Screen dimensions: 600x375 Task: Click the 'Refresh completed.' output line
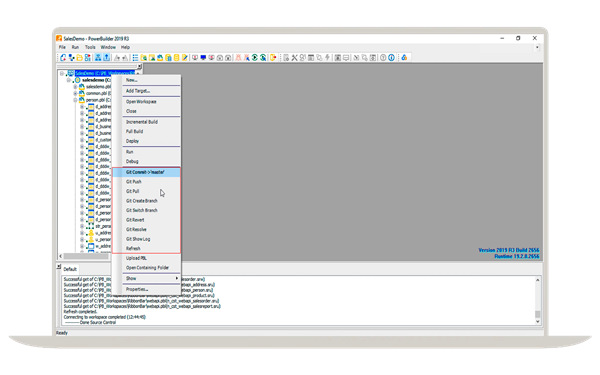click(x=80, y=312)
